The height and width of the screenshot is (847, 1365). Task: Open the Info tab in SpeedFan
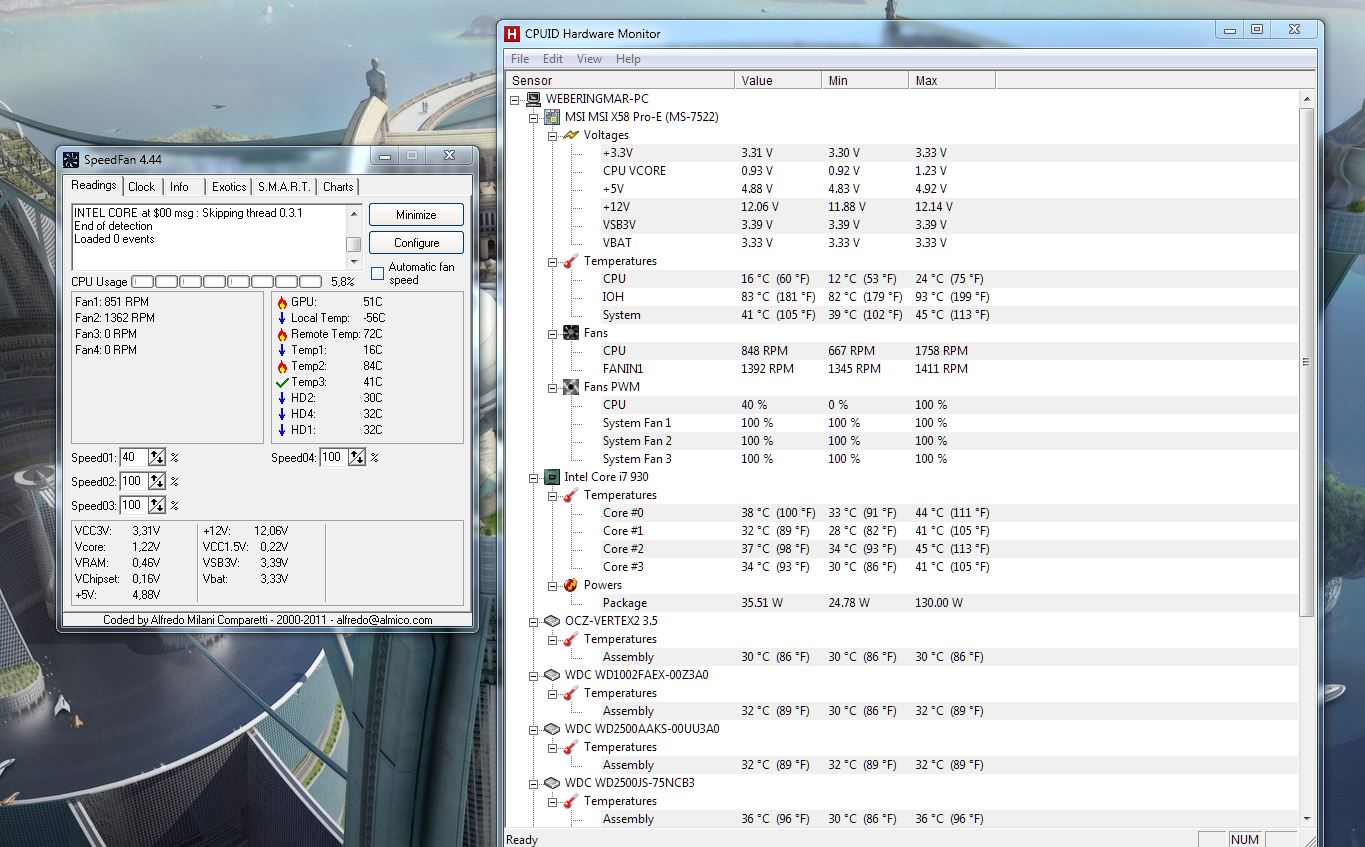pos(180,187)
